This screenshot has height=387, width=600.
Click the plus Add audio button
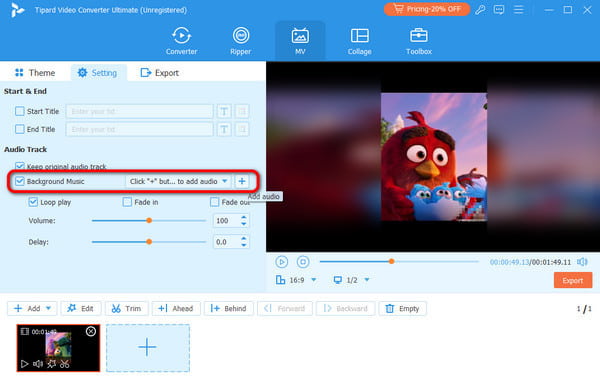pos(242,181)
